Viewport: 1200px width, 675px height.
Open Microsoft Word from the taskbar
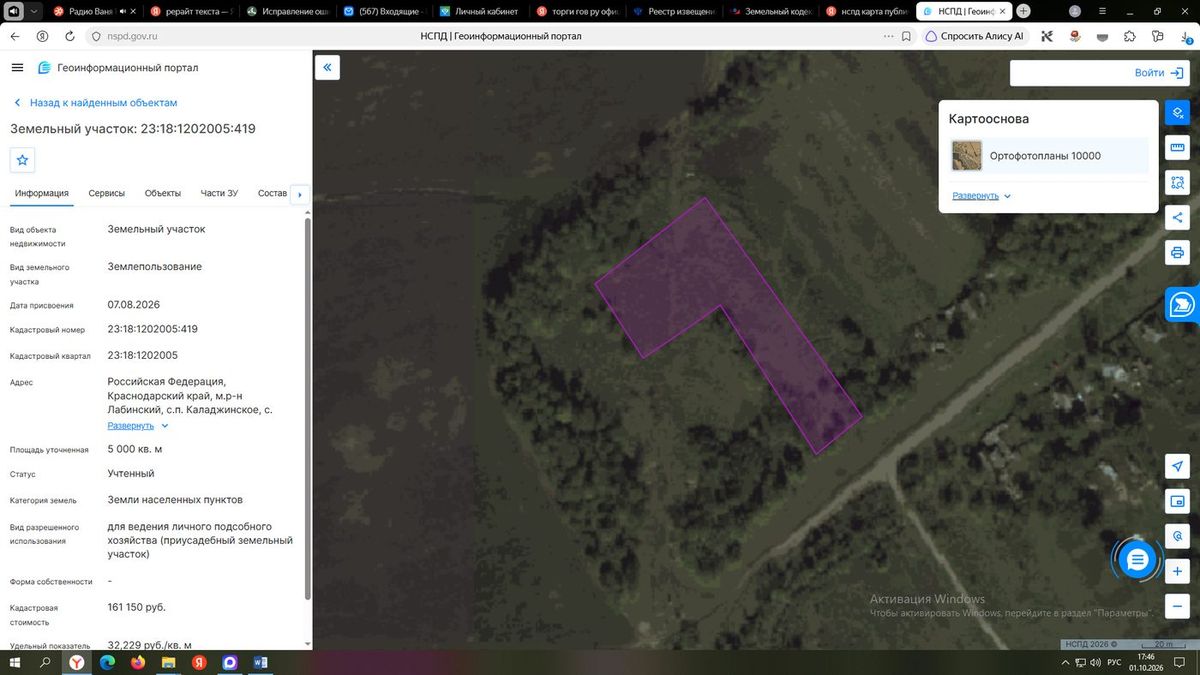click(261, 662)
